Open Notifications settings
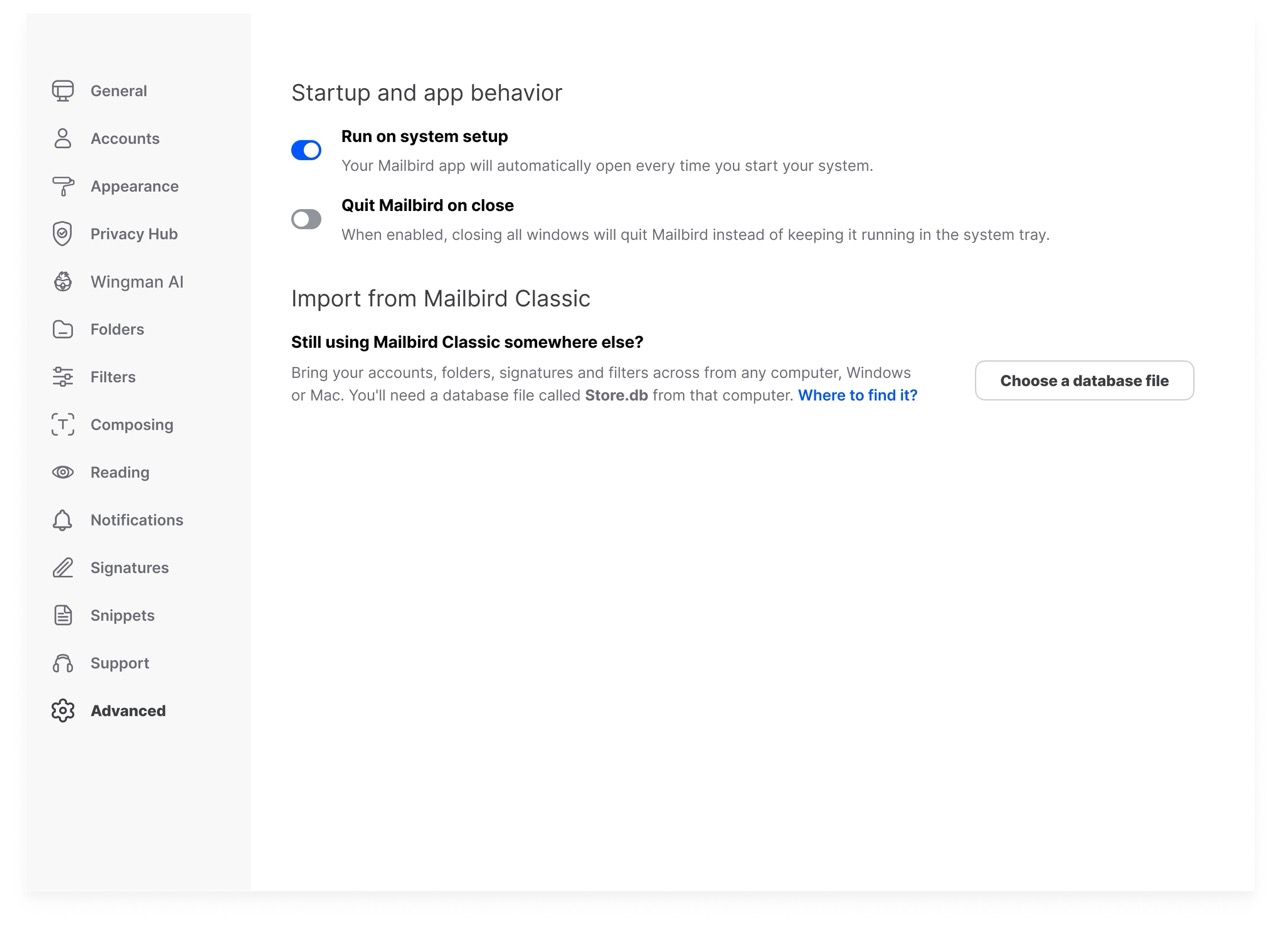Screen dimensions: 1280x929 [x=137, y=520]
